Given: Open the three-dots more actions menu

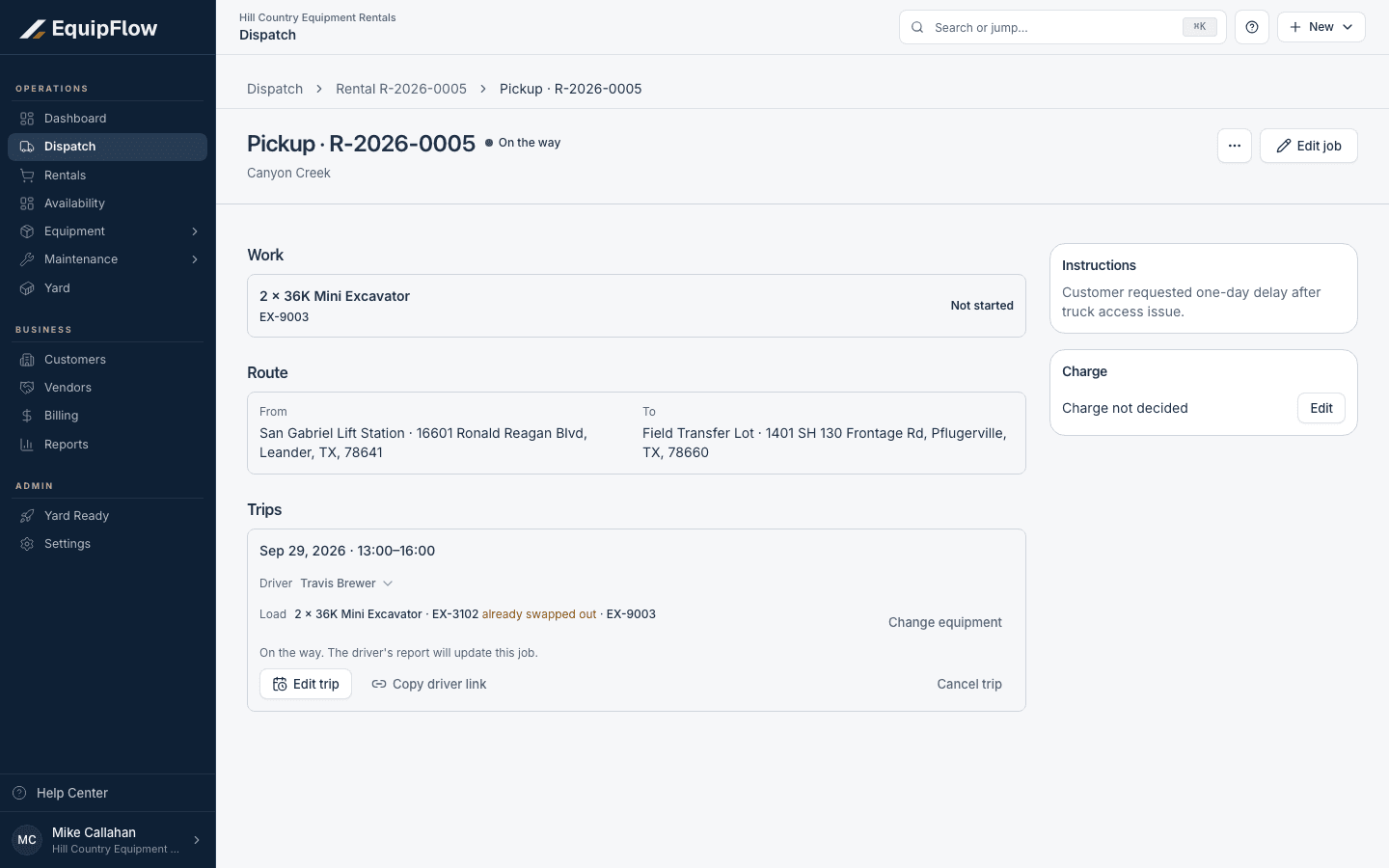Looking at the screenshot, I should click(x=1235, y=146).
